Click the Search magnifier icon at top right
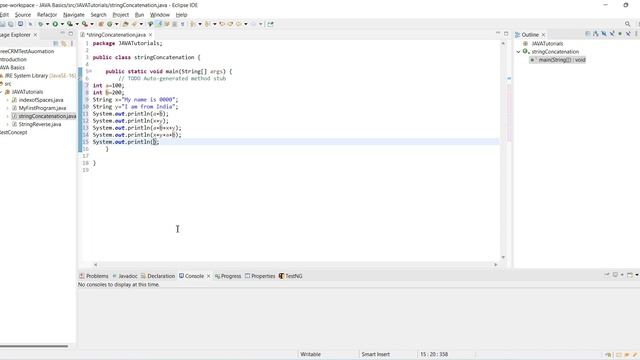The height and width of the screenshot is (360, 640). tap(628, 24)
